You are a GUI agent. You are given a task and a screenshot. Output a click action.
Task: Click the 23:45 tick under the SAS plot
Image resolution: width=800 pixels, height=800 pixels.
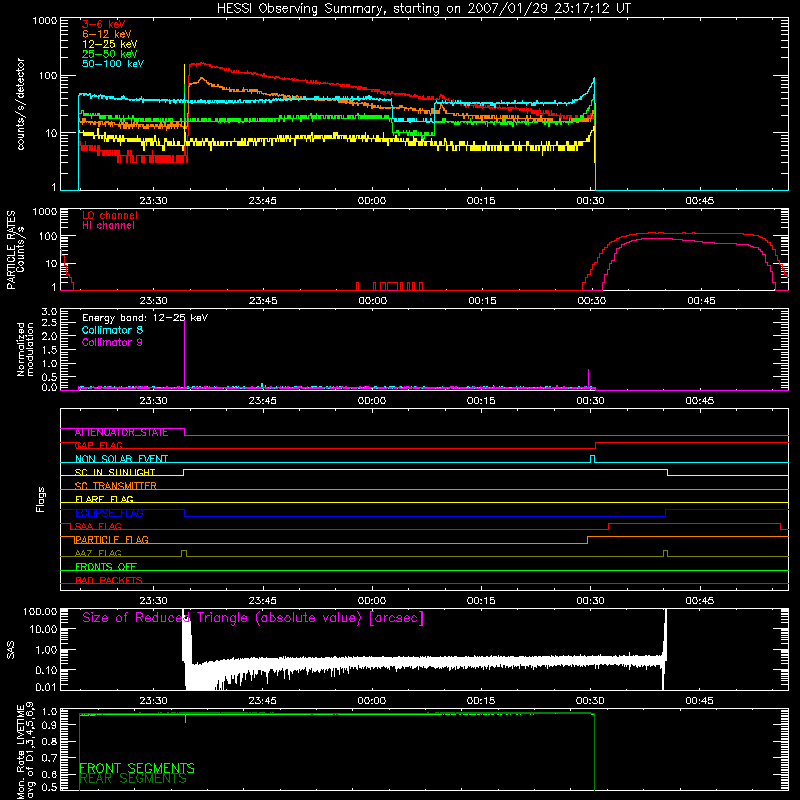click(x=263, y=701)
